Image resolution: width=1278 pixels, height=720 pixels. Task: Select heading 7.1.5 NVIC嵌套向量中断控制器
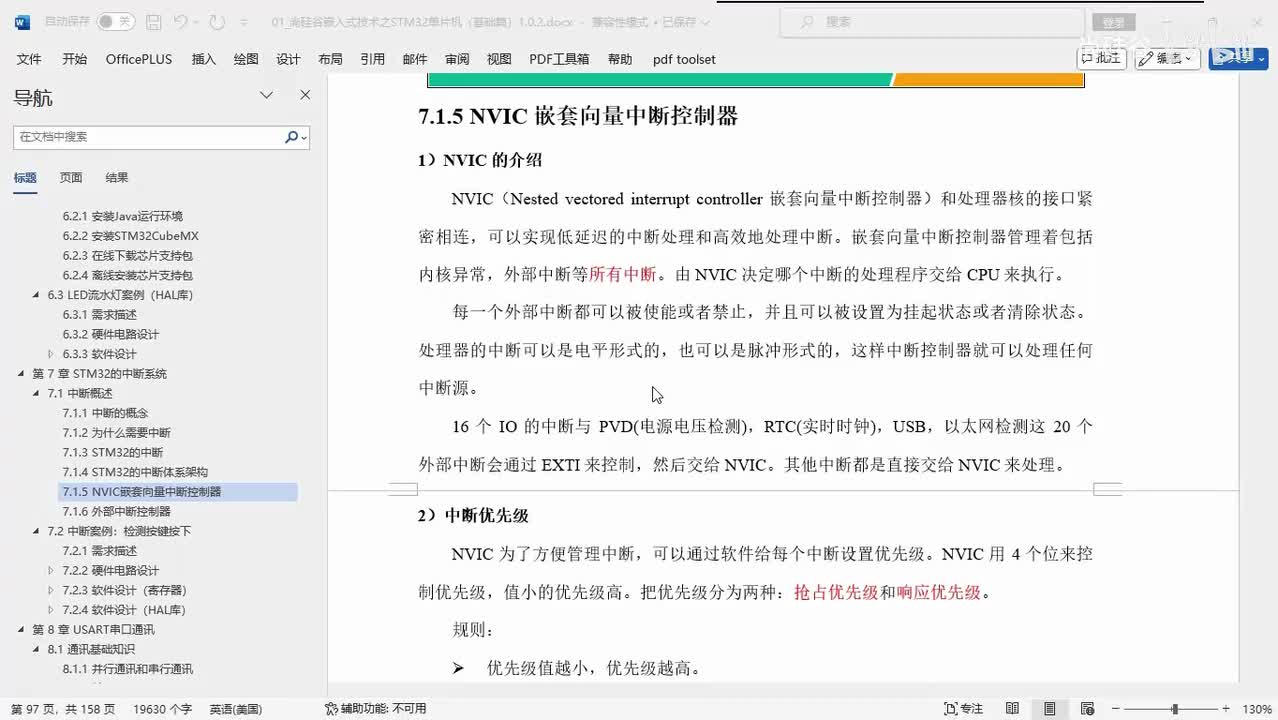[142, 492]
